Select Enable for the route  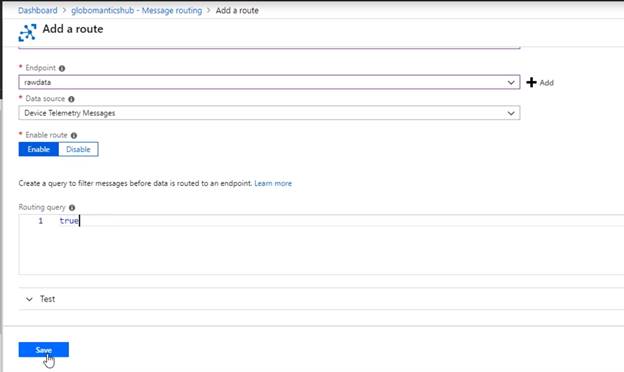[39, 149]
